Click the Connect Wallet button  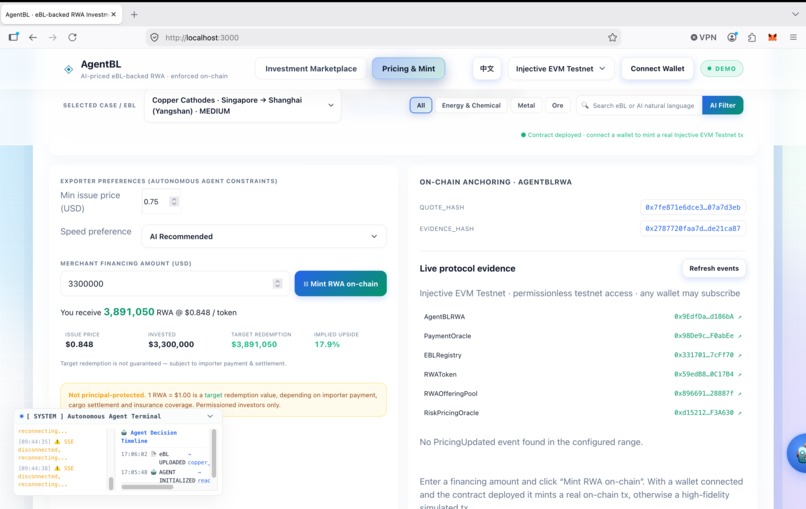(657, 69)
